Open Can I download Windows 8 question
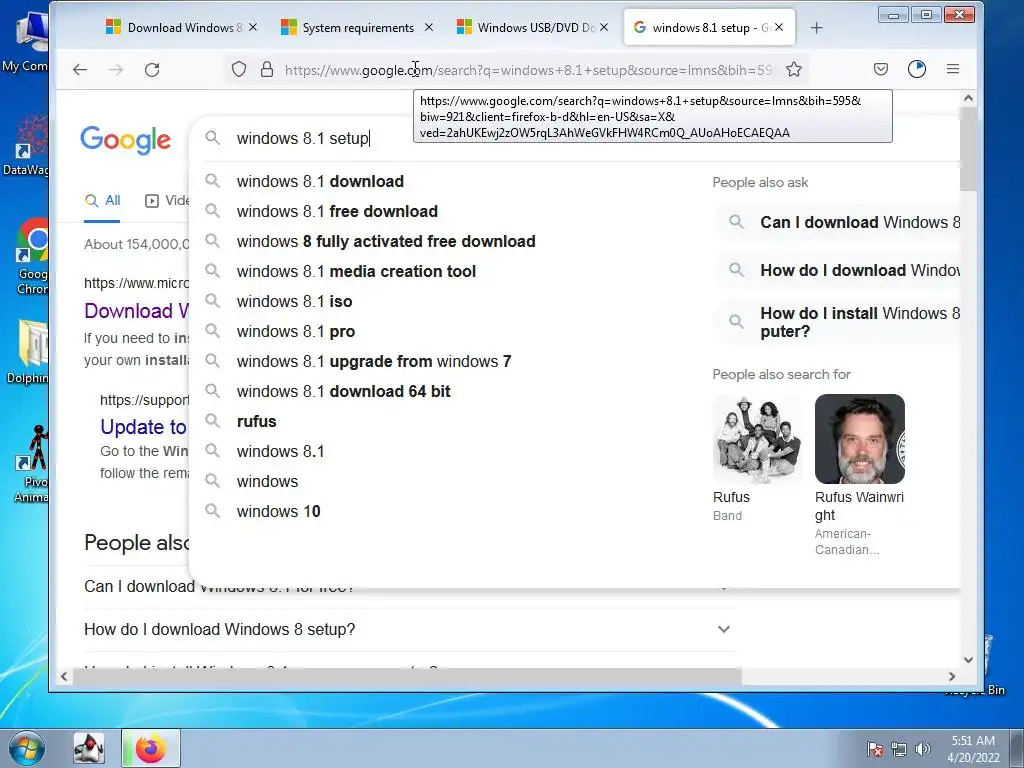 click(838, 222)
